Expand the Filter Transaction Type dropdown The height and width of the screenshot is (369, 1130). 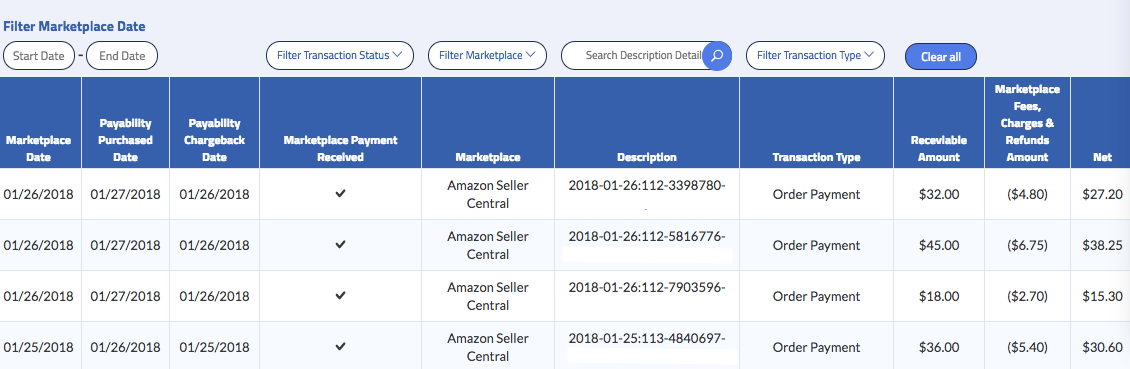[x=815, y=55]
